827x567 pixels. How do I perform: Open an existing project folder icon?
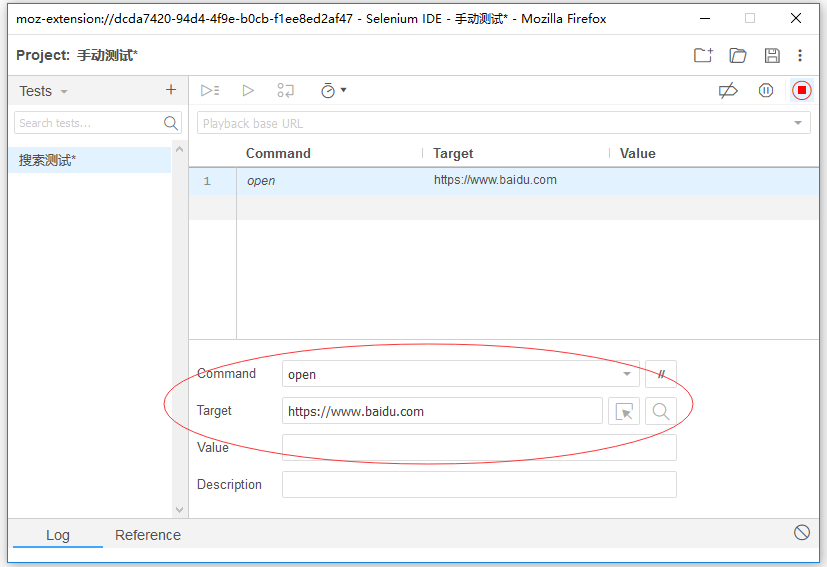[737, 55]
